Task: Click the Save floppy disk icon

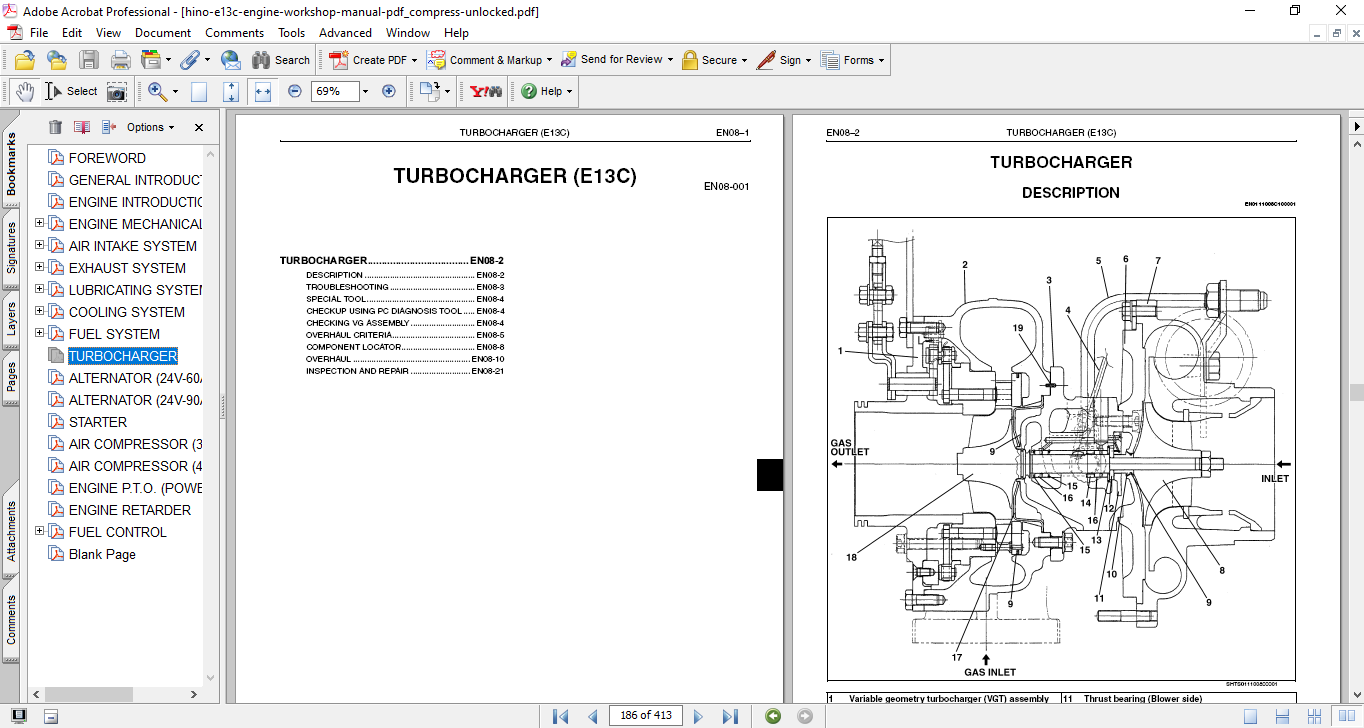Action: [89, 60]
